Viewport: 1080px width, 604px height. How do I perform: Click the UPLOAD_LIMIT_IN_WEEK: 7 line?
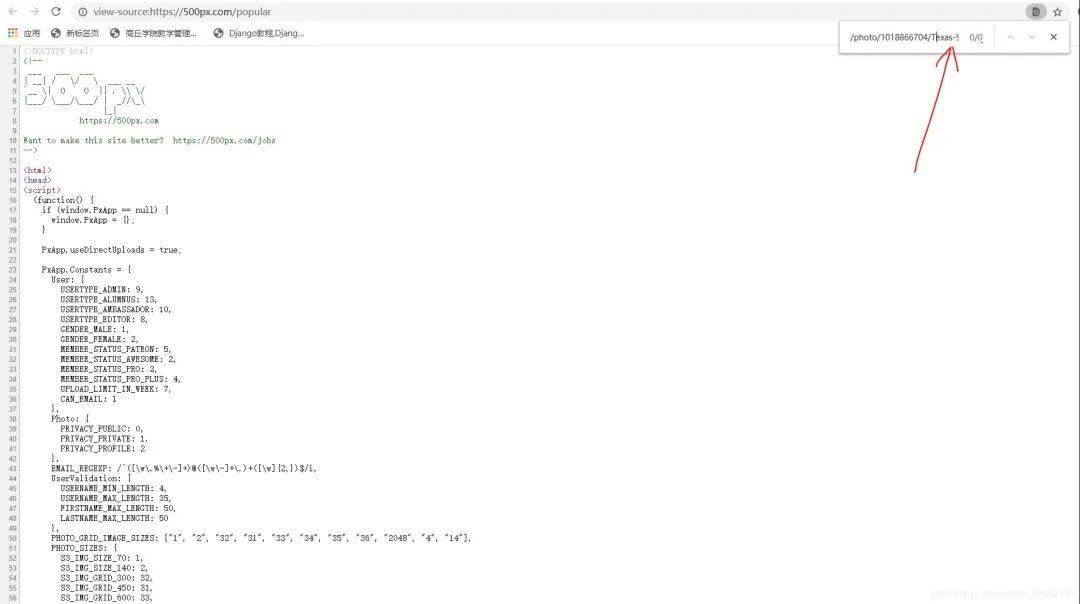(x=115, y=389)
